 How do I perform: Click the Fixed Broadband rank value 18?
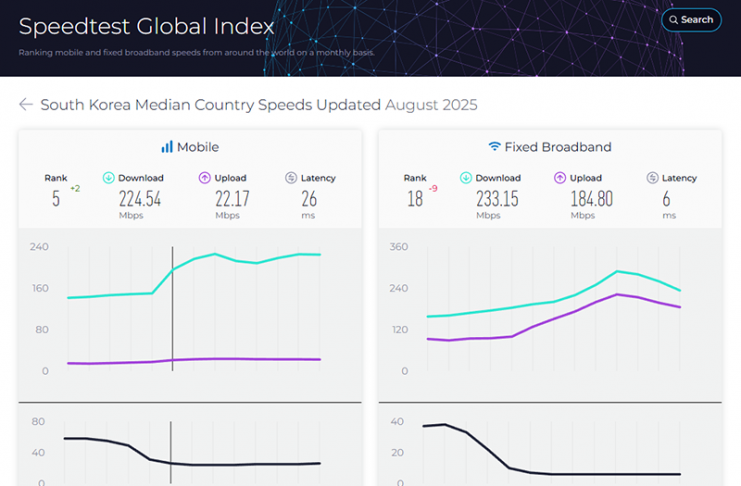pos(415,199)
